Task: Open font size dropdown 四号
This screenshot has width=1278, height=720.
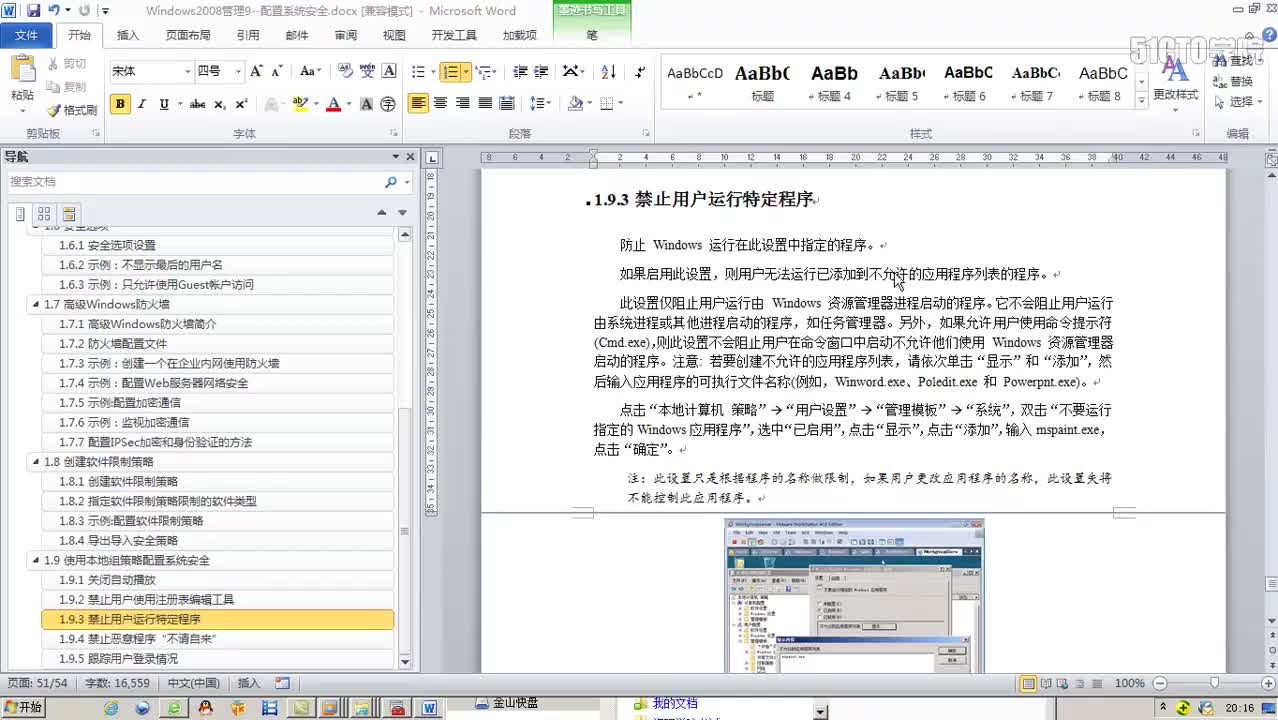Action: click(238, 72)
